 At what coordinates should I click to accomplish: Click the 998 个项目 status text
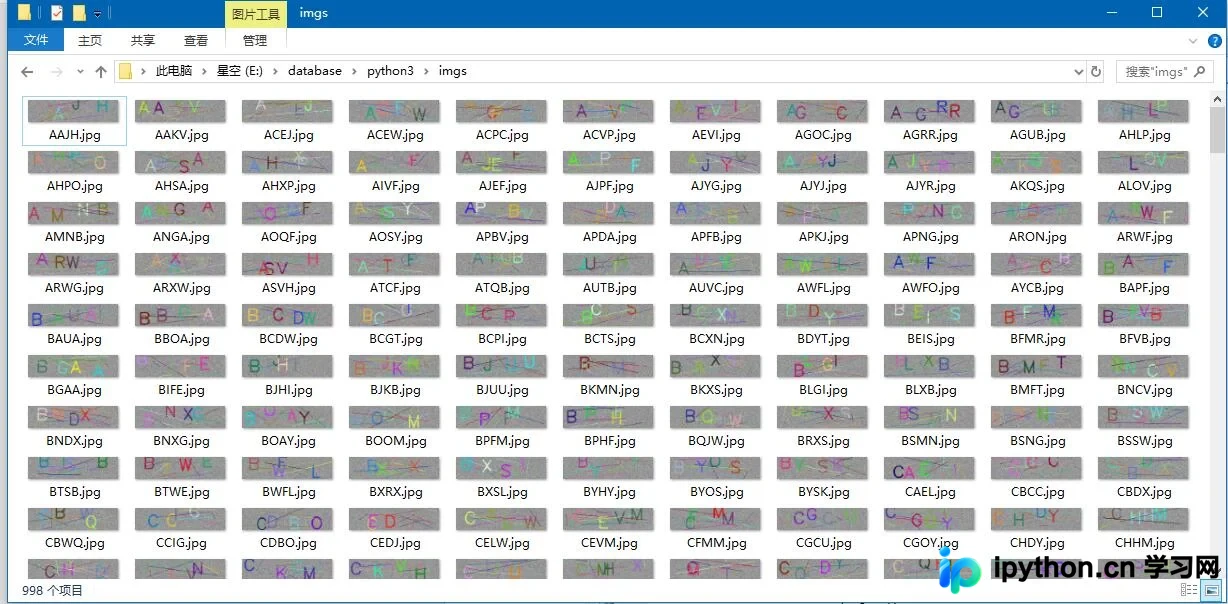tap(52, 591)
